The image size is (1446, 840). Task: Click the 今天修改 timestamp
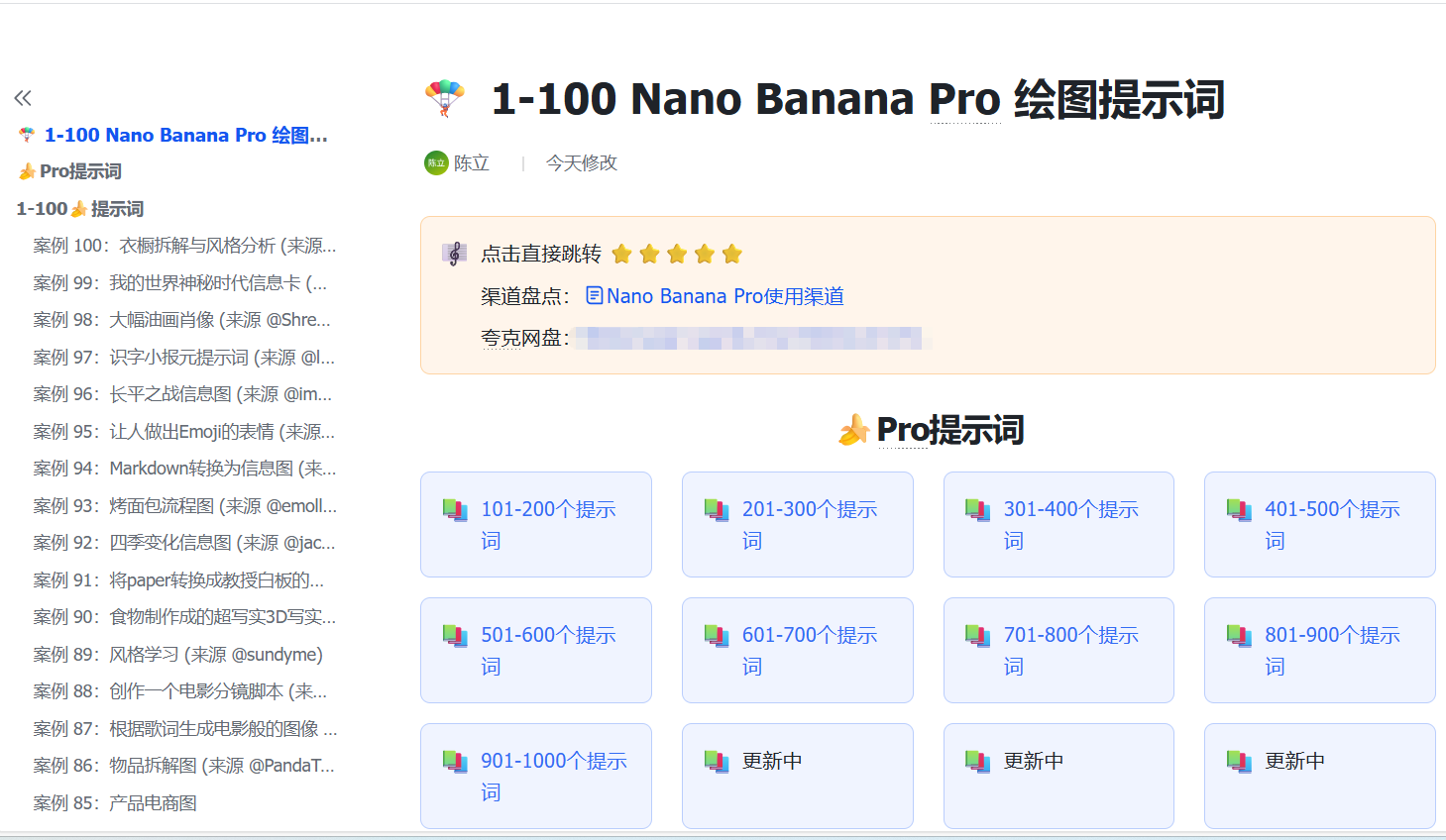[x=582, y=163]
